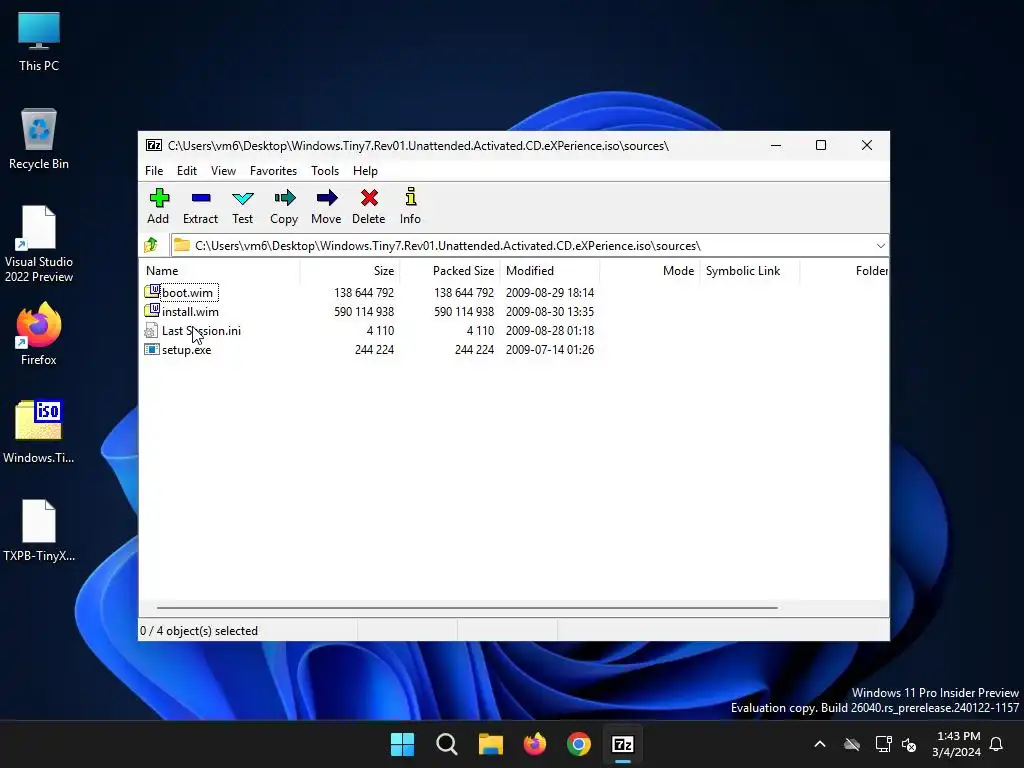The height and width of the screenshot is (768, 1024).
Task: Open the File menu
Action: tap(154, 170)
